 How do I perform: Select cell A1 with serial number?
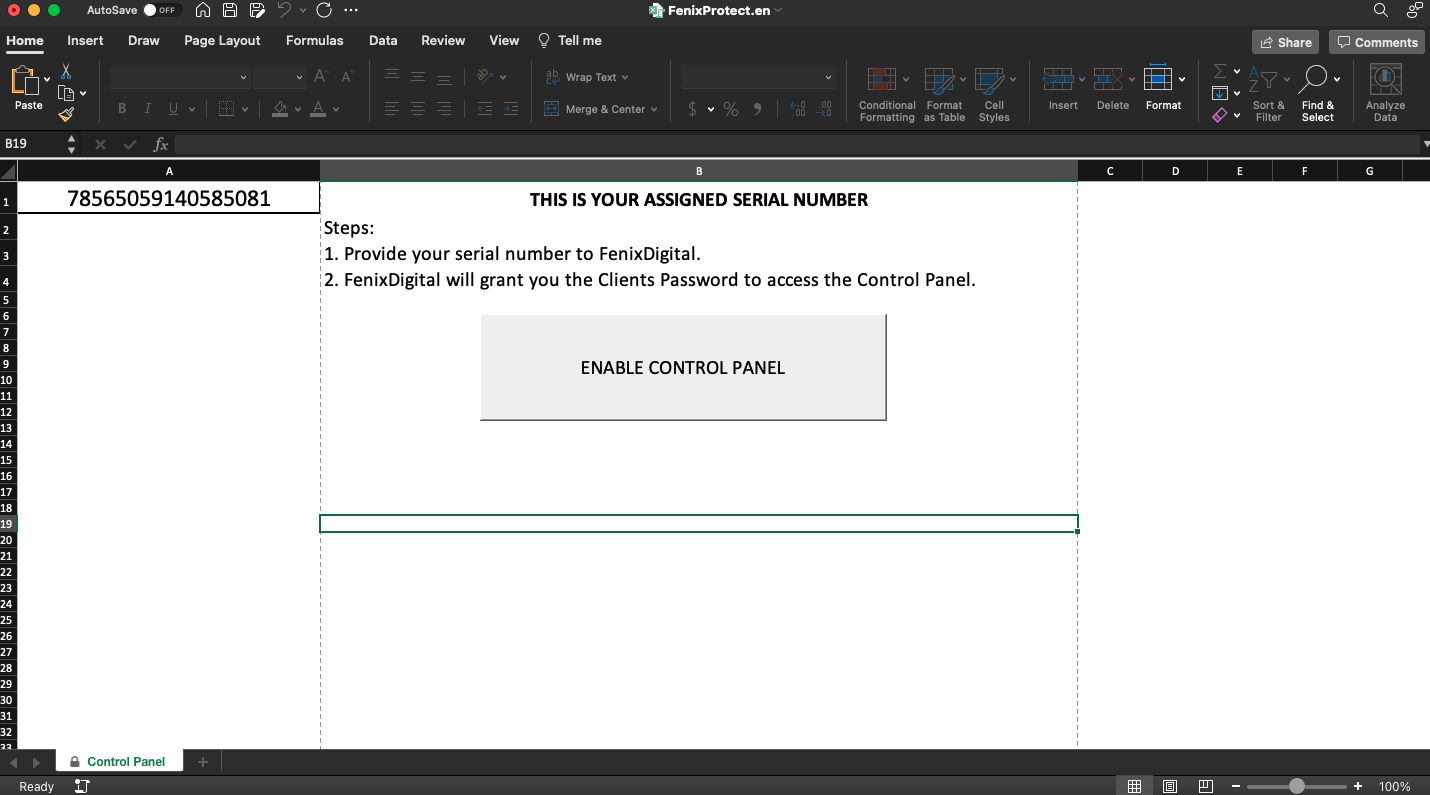pos(169,198)
